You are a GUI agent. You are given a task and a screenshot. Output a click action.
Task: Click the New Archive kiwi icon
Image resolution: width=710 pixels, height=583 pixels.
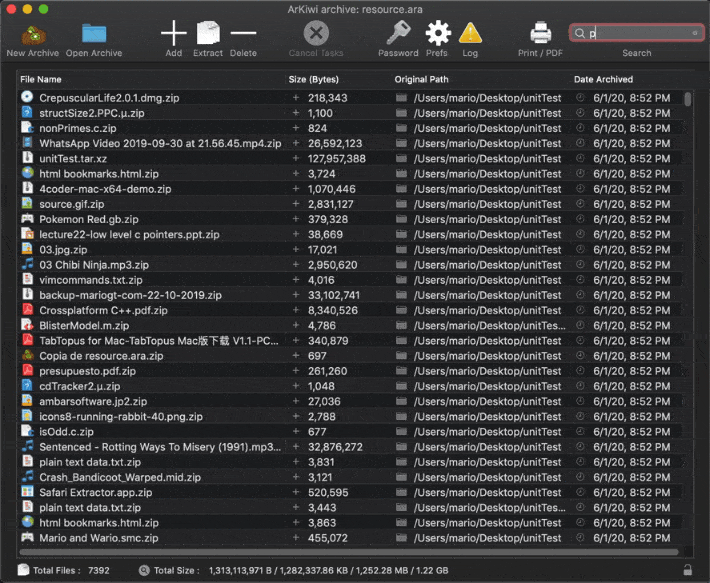[32, 33]
